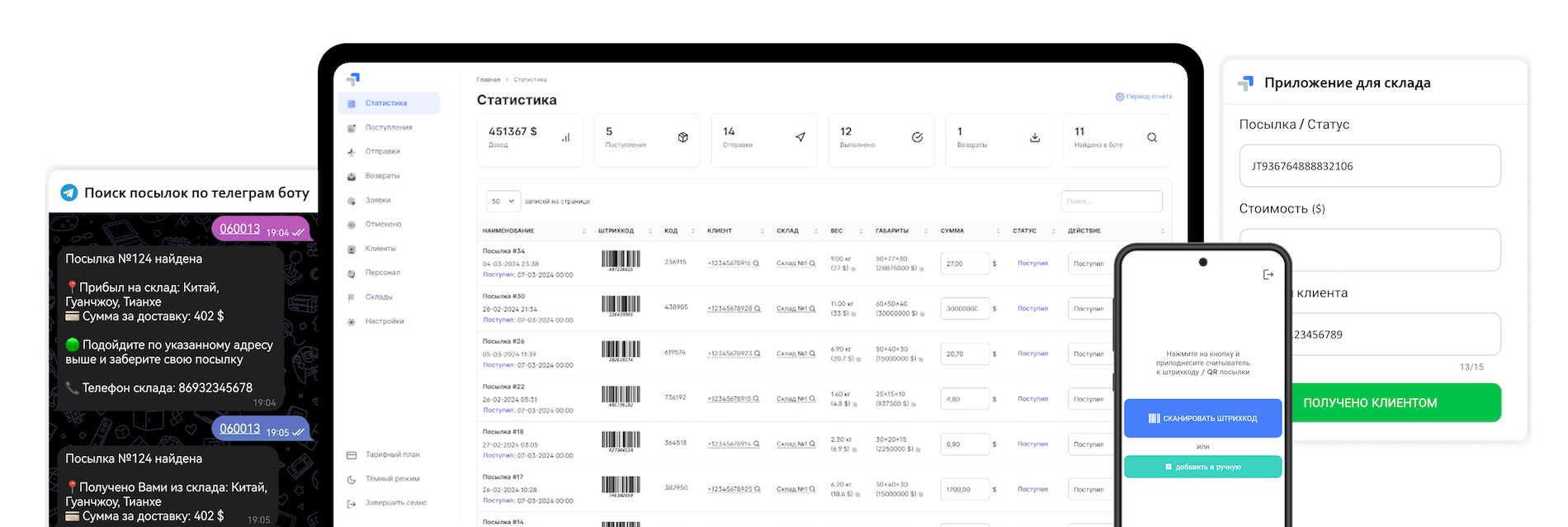1568x527 pixels.
Task: Click the box icon on Поступления card
Action: [682, 138]
